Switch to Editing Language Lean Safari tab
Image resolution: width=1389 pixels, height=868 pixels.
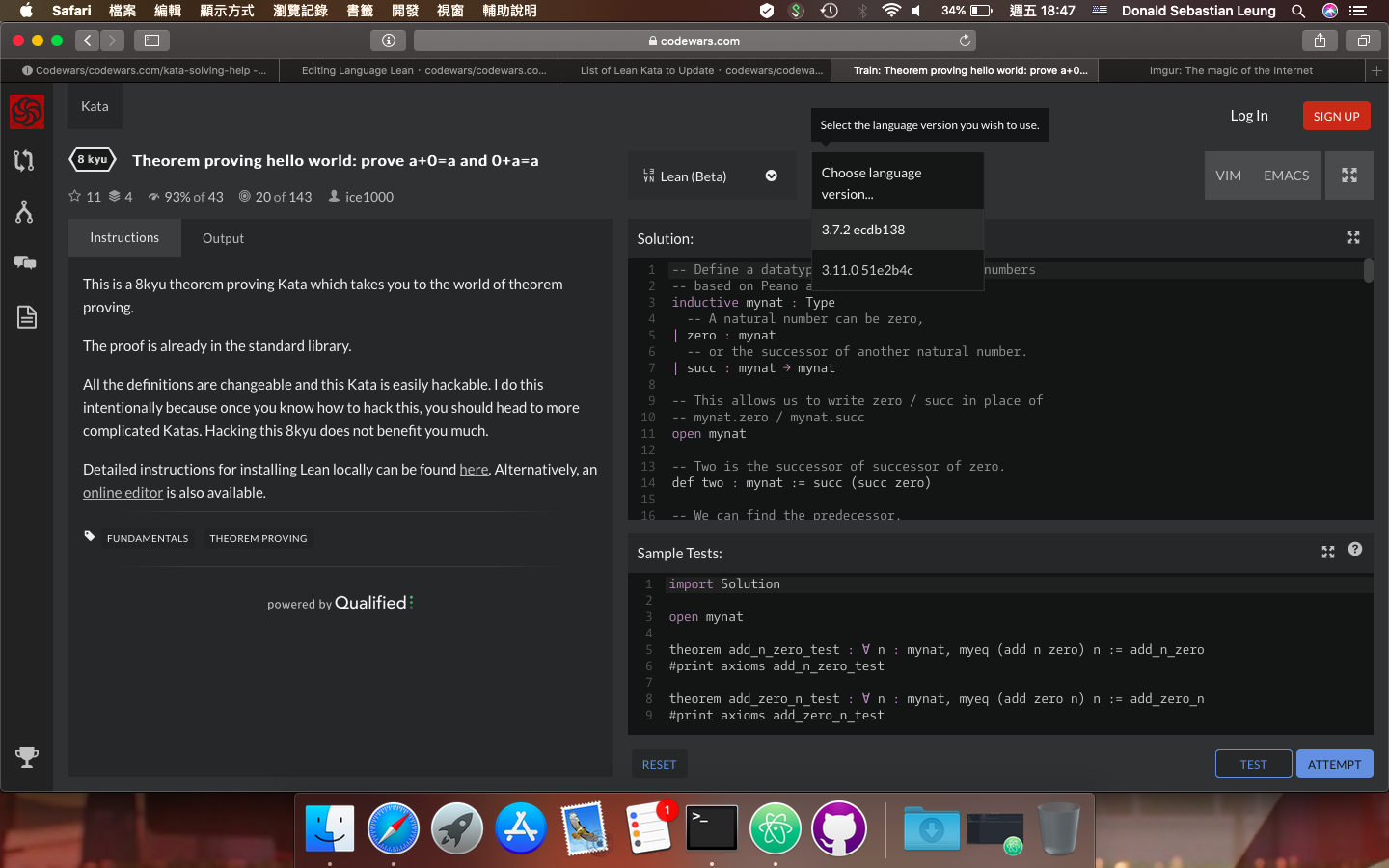point(419,70)
